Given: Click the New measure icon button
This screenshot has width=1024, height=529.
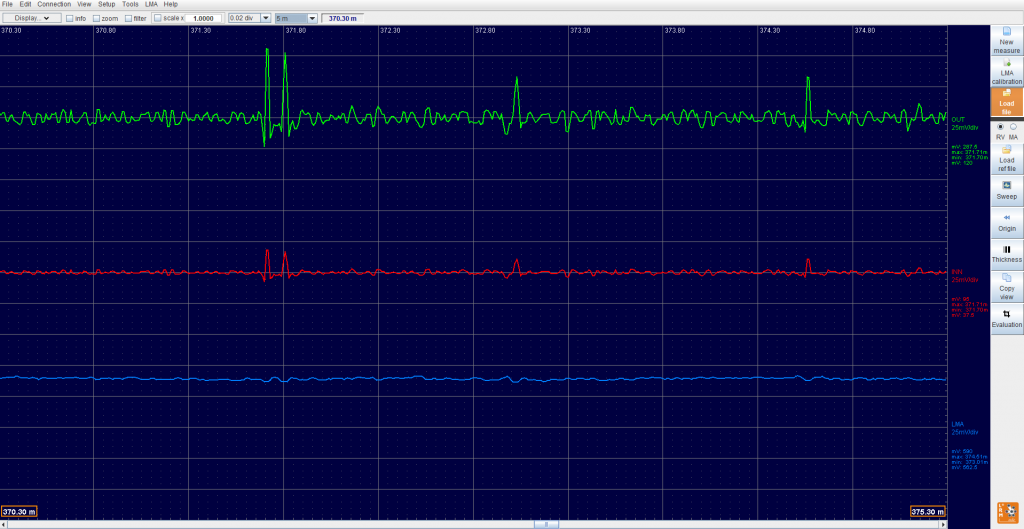Looking at the screenshot, I should (x=1006, y=40).
